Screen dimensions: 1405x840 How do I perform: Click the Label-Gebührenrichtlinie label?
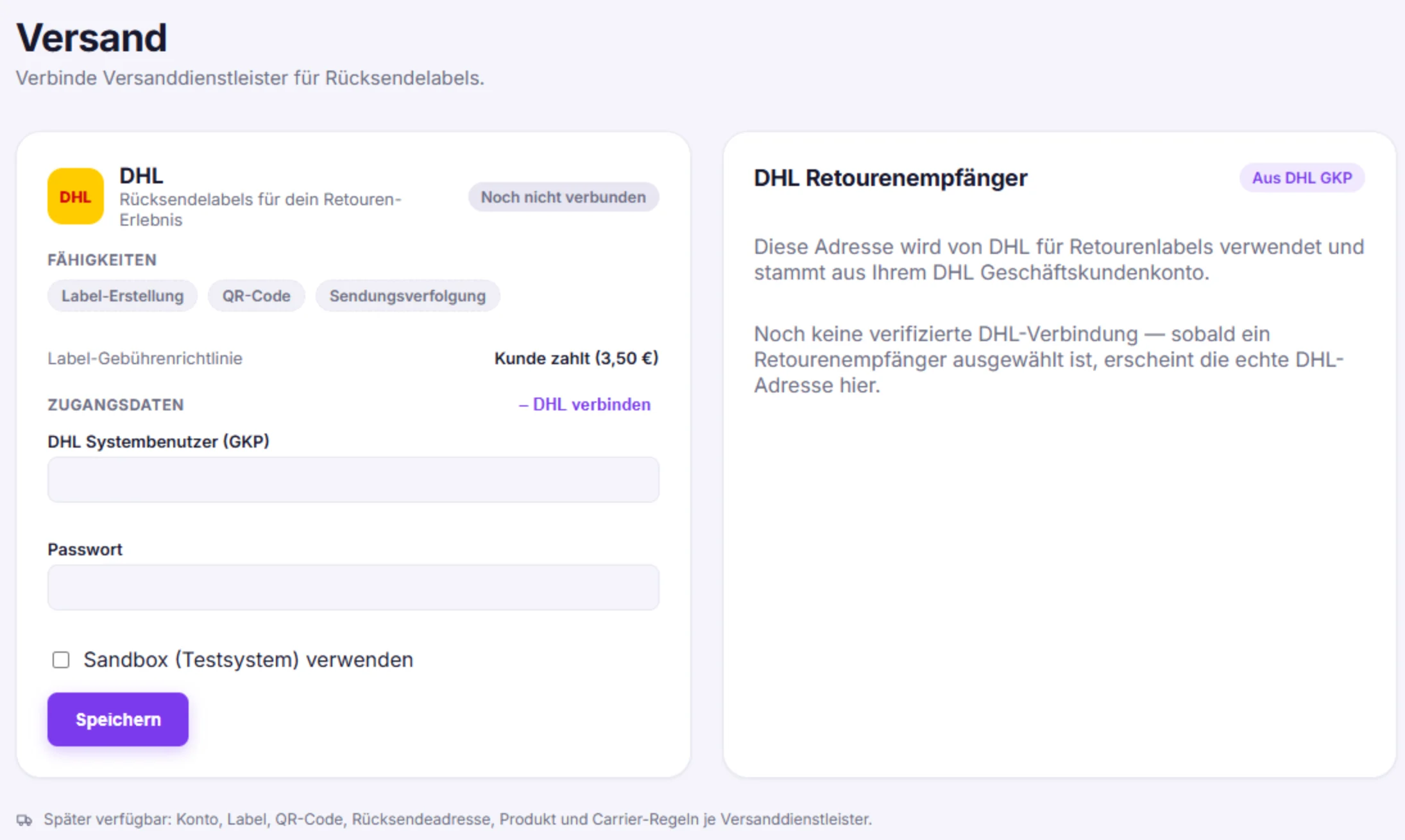click(x=145, y=358)
